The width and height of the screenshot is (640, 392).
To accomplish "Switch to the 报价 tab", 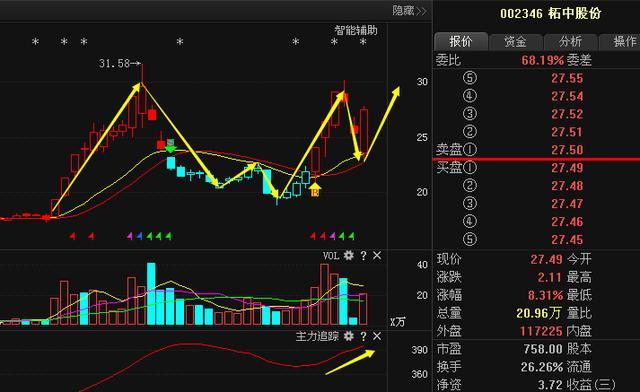I will pyautogui.click(x=461, y=42).
